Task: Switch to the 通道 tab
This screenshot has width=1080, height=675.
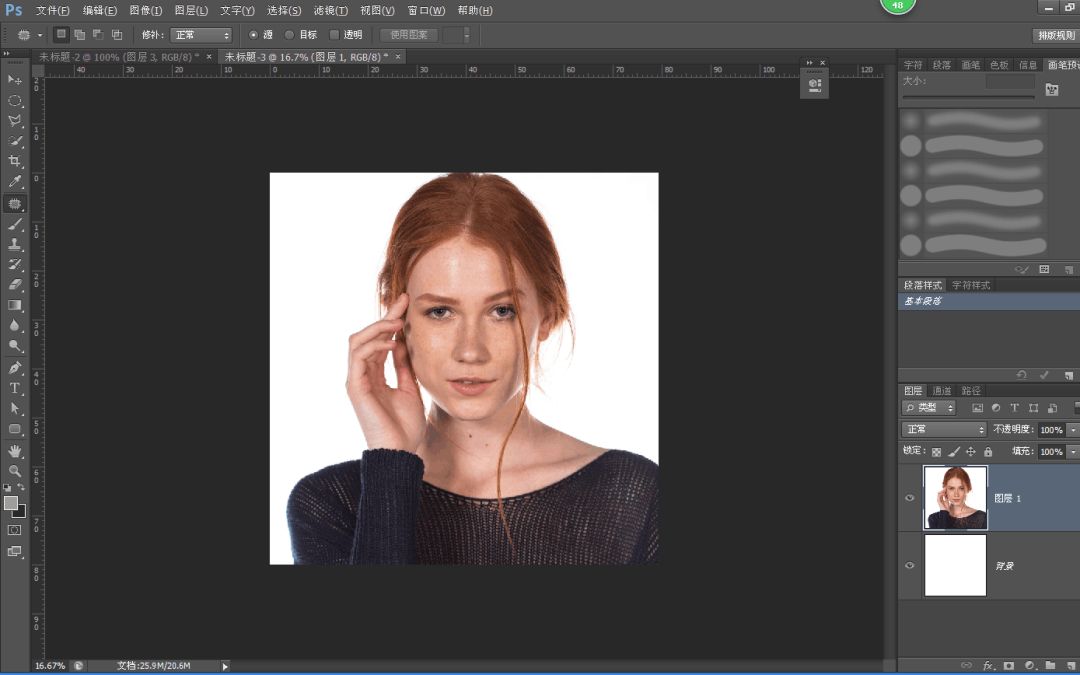Action: [942, 391]
